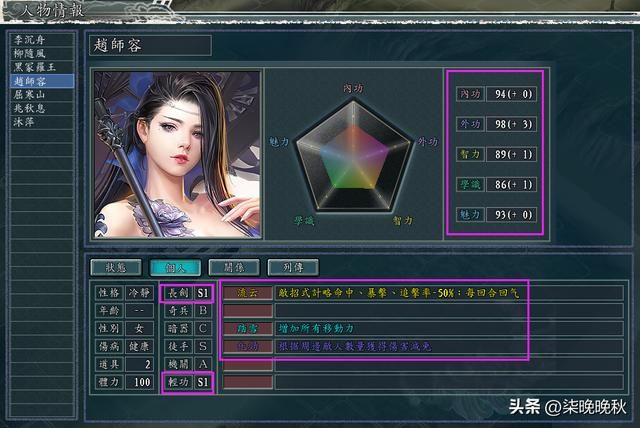Click the 外功 stat label in the stats panel
This screenshot has width=640, height=428.
click(470, 124)
